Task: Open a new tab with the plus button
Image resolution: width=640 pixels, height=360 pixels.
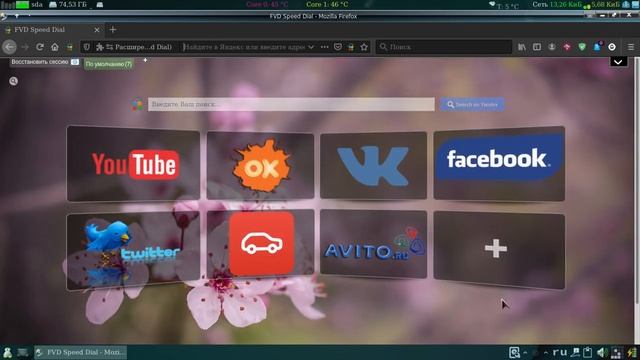Action: coord(113,29)
